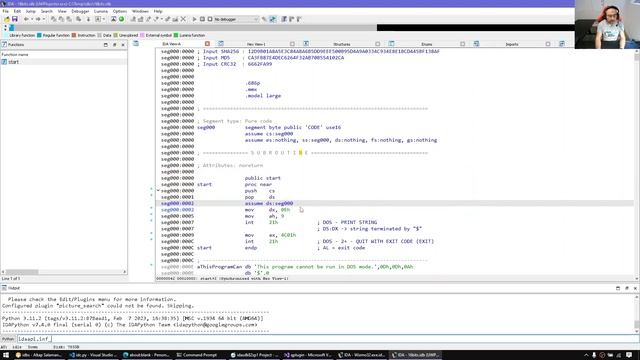
Task: Open the File menu
Action: [x=5, y=11]
